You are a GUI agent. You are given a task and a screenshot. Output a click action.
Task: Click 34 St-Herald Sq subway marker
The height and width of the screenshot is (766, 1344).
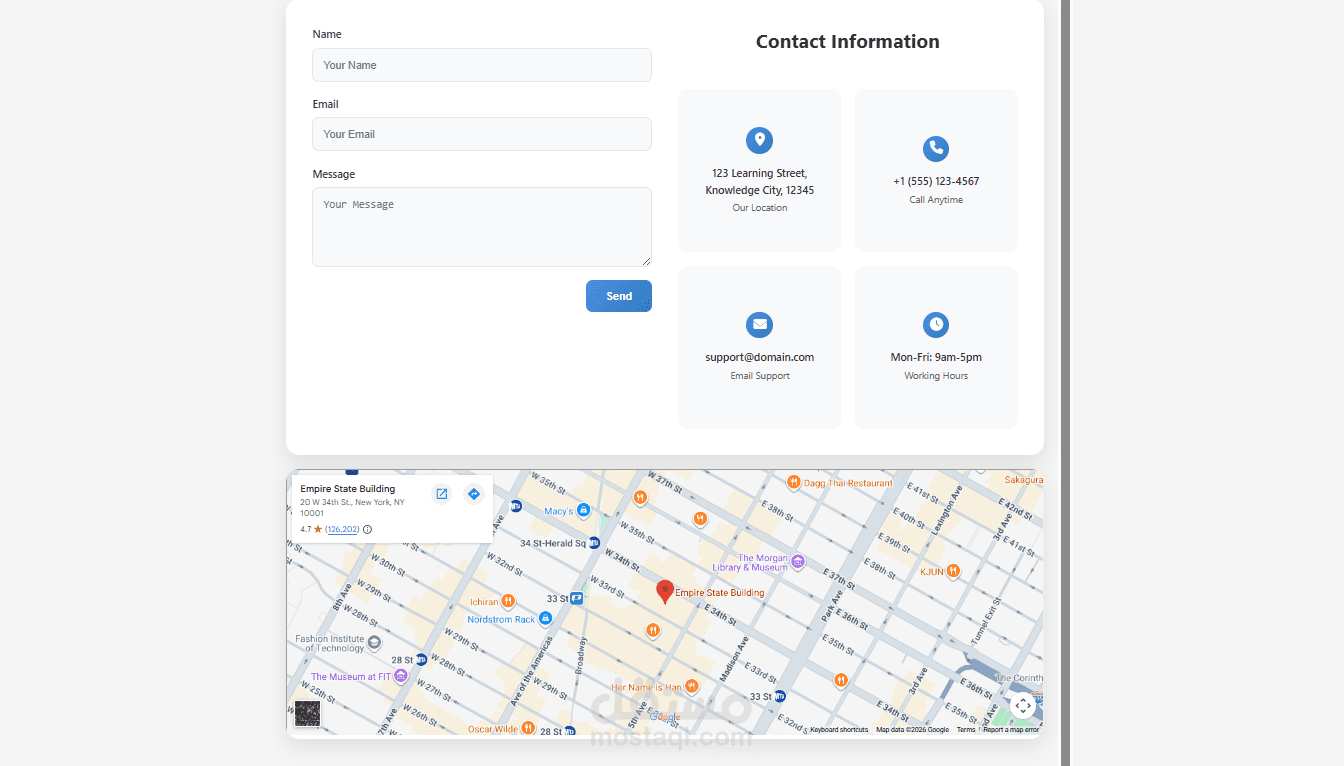pos(594,543)
